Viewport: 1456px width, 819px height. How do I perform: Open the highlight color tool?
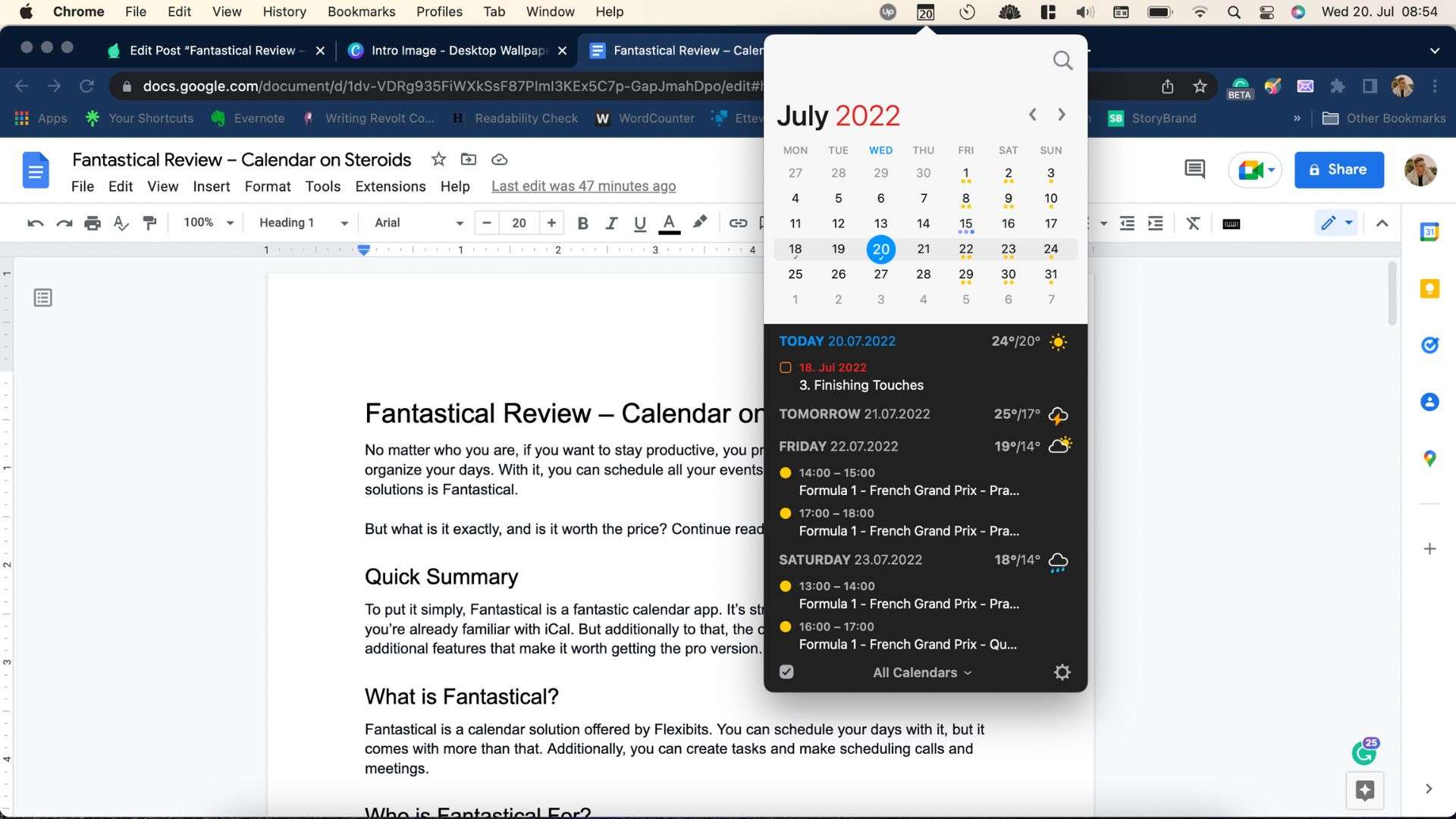(x=700, y=221)
